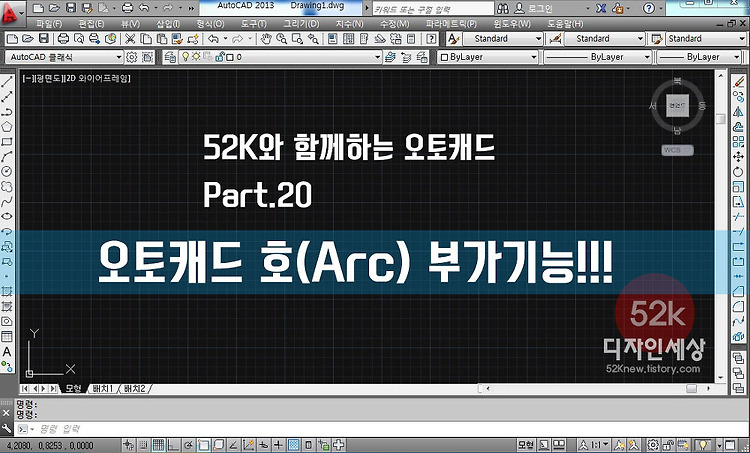750x453 pixels.
Task: Open the 수정(M) menu
Action: (x=395, y=23)
